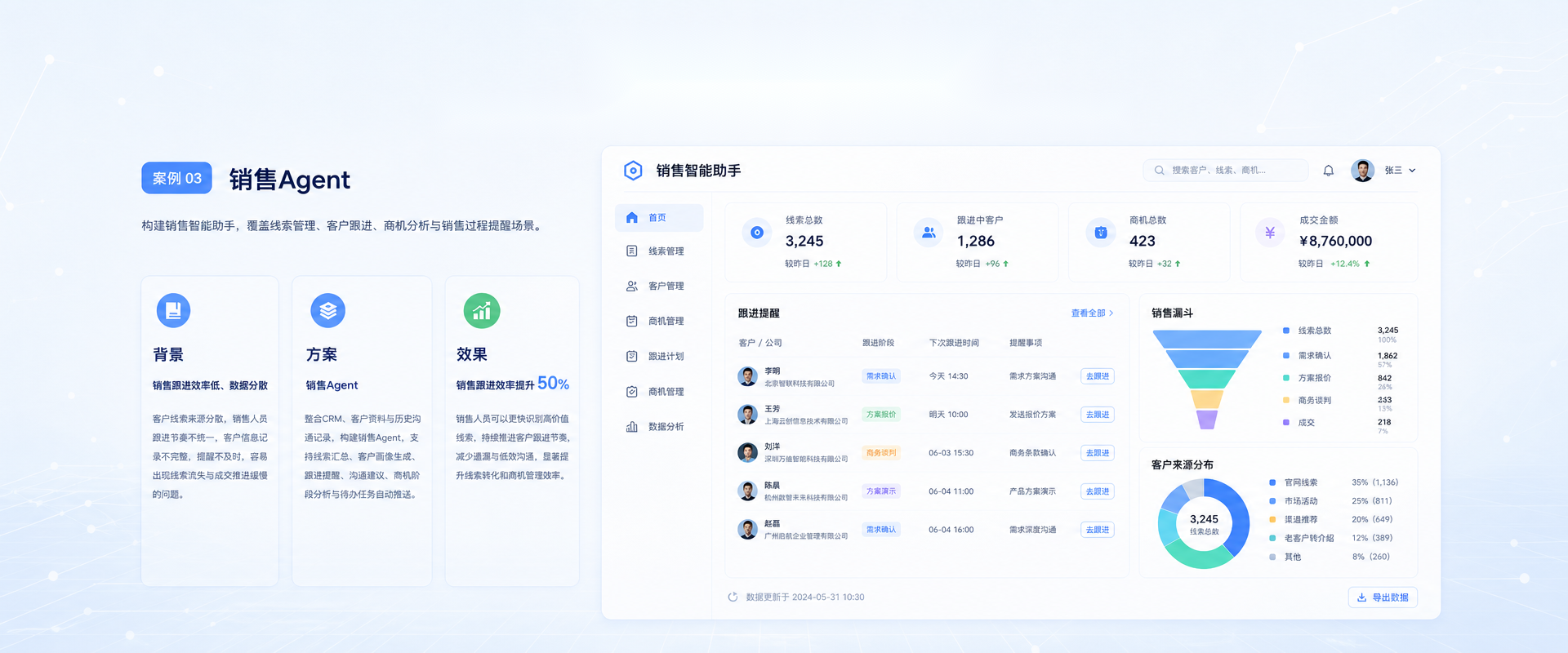Click the 官网线索 legend entry
Viewport: 1568px width, 653px height.
click(x=1334, y=482)
